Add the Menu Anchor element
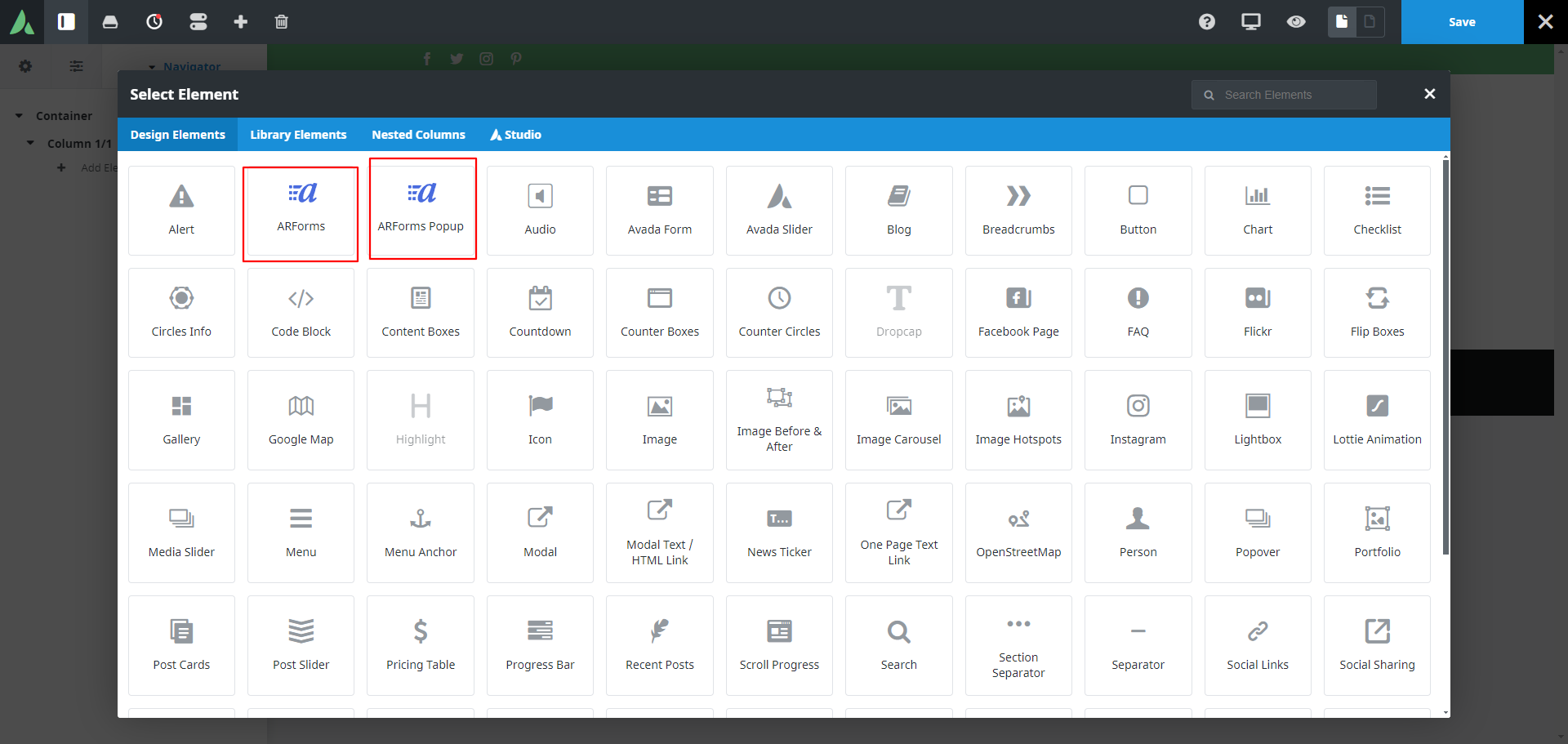The image size is (1568, 744). pyautogui.click(x=421, y=532)
